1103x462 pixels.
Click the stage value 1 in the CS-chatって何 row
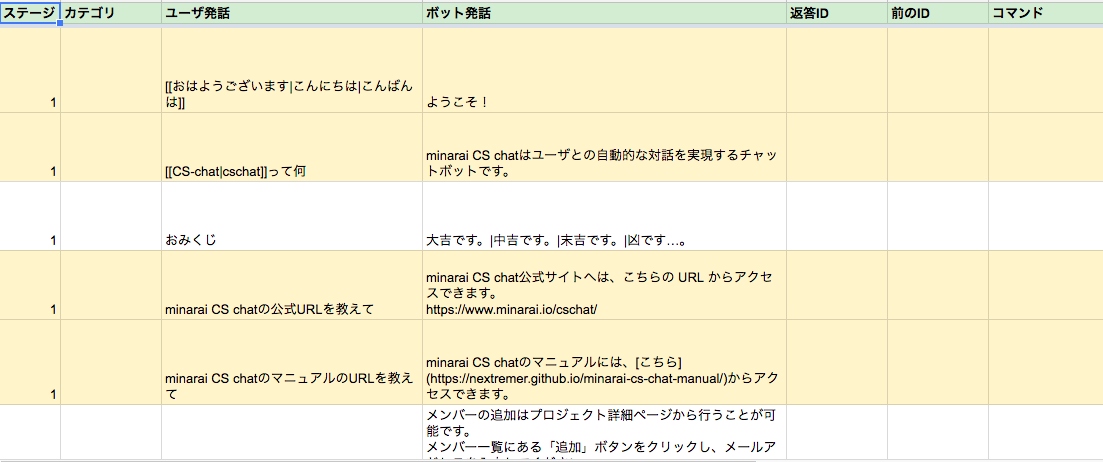(30, 147)
